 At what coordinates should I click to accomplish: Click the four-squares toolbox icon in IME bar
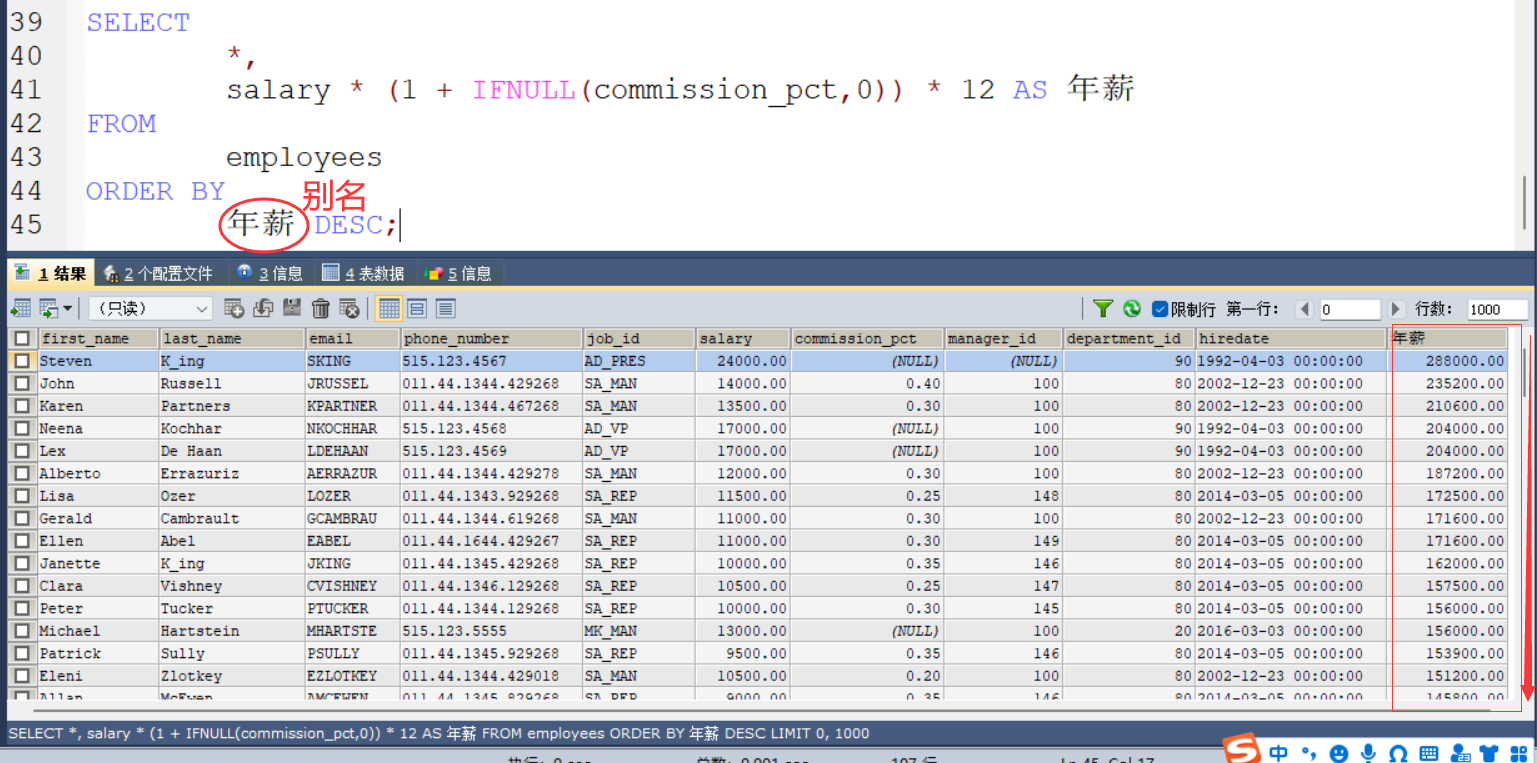coord(1520,753)
